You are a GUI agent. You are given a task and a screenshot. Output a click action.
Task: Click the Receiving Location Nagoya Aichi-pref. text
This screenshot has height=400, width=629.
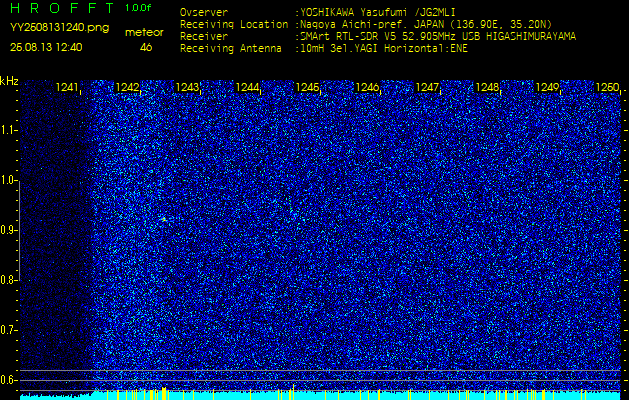click(426, 24)
